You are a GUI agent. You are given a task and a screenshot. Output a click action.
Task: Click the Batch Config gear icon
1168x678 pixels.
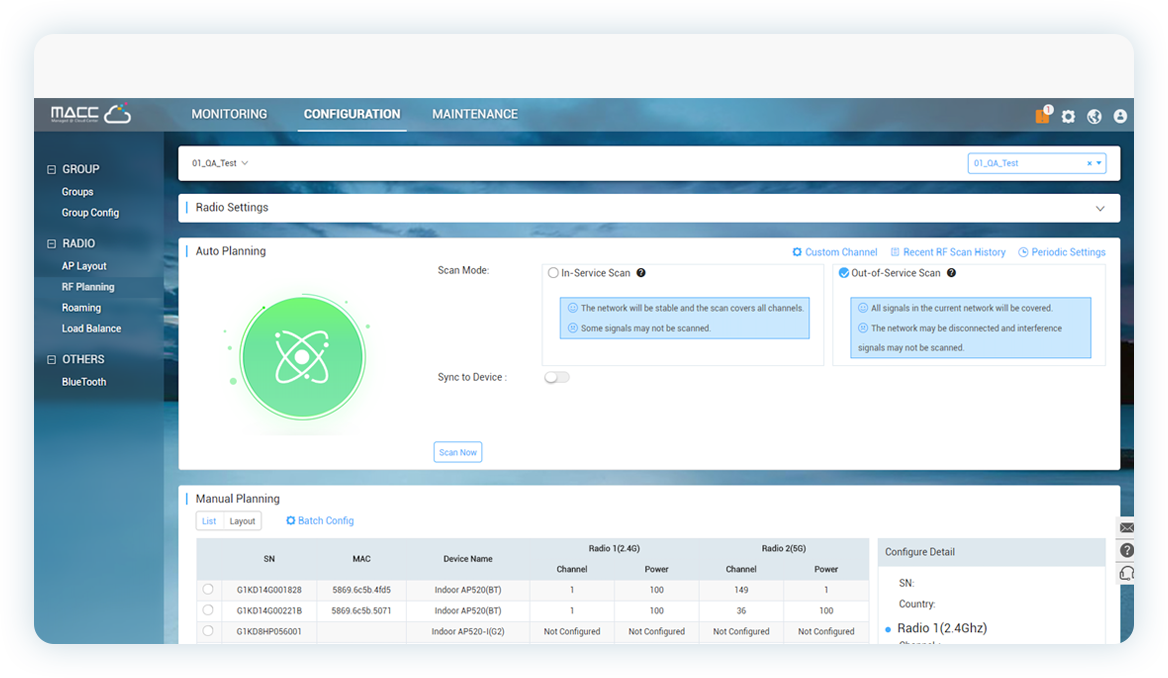coord(291,521)
